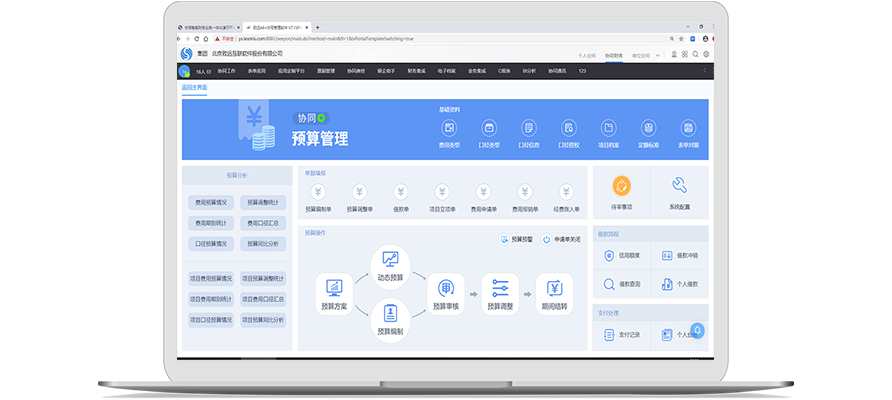The image size is (892, 400).
Task: Open the 费用报销单 form icon
Action: point(525,192)
